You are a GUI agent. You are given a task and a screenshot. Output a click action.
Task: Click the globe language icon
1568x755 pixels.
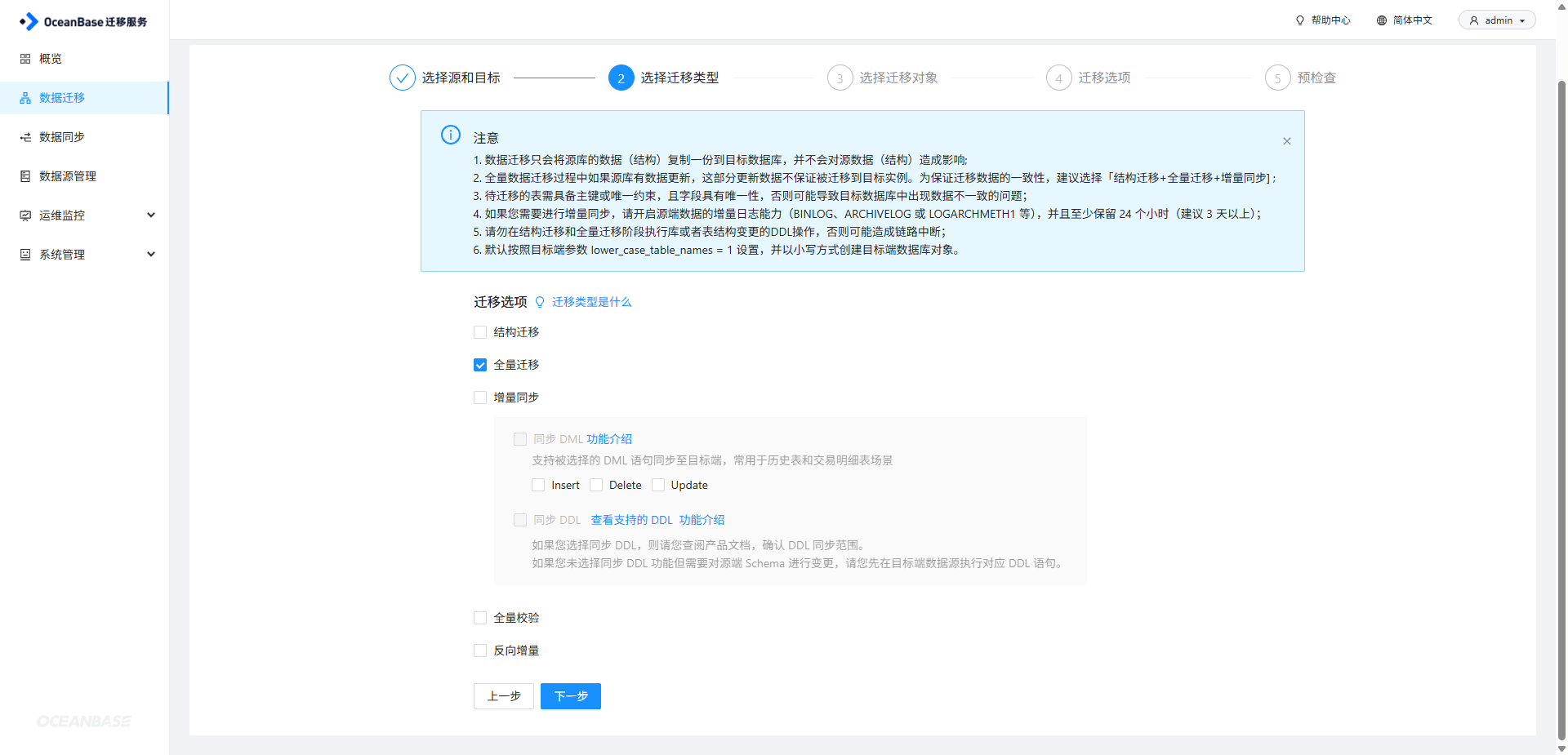1382,20
